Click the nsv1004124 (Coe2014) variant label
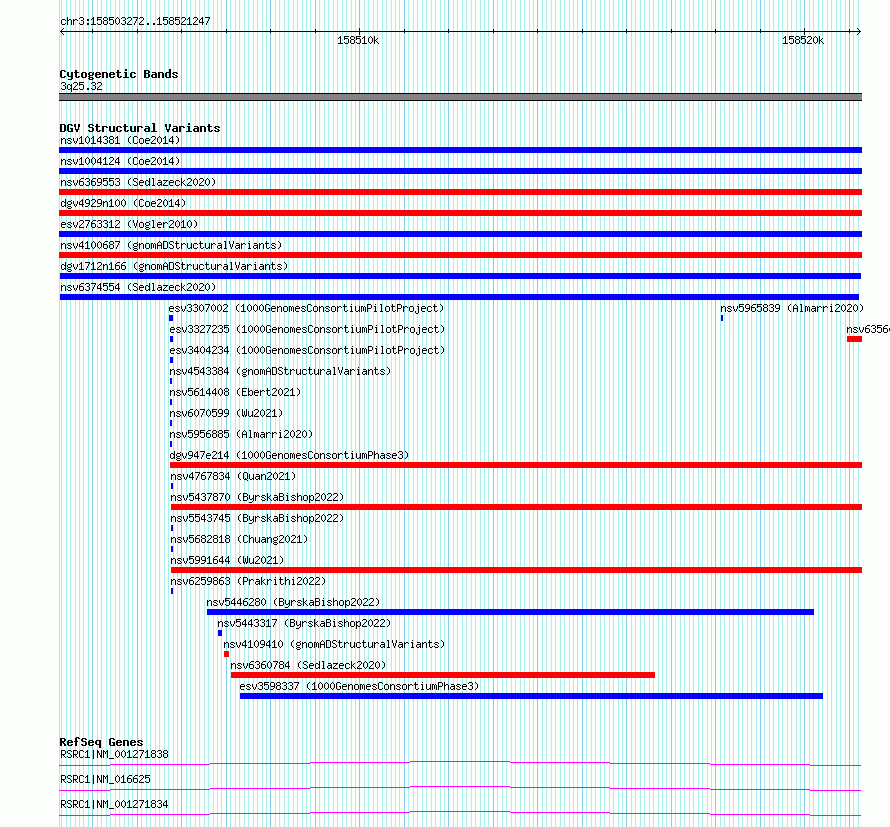This screenshot has height=827, width=890. point(120,161)
